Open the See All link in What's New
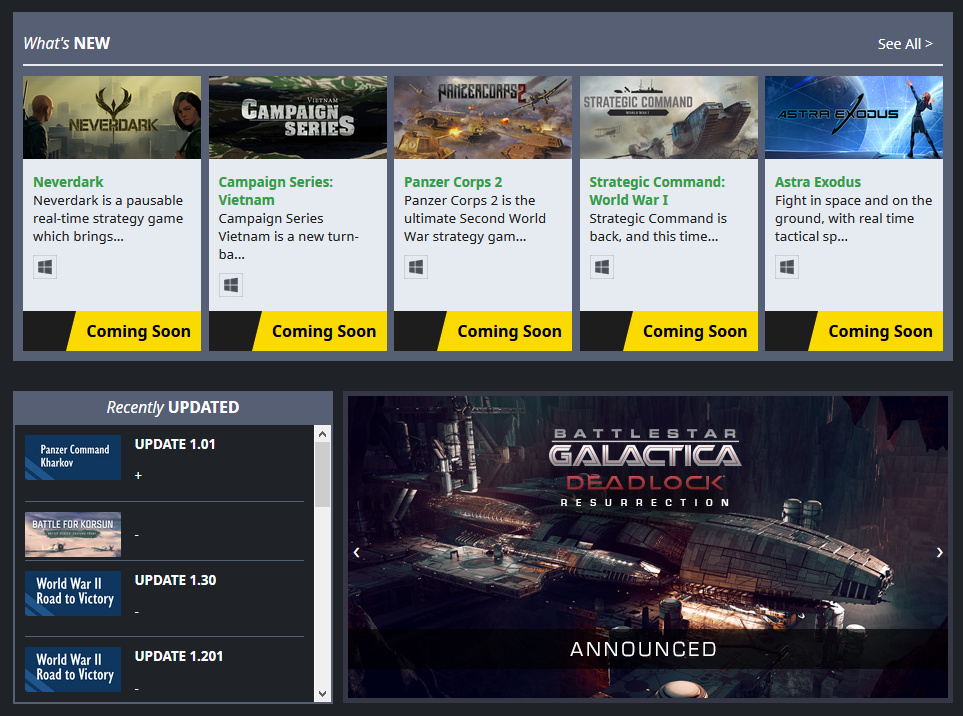This screenshot has height=716, width=963. [904, 44]
